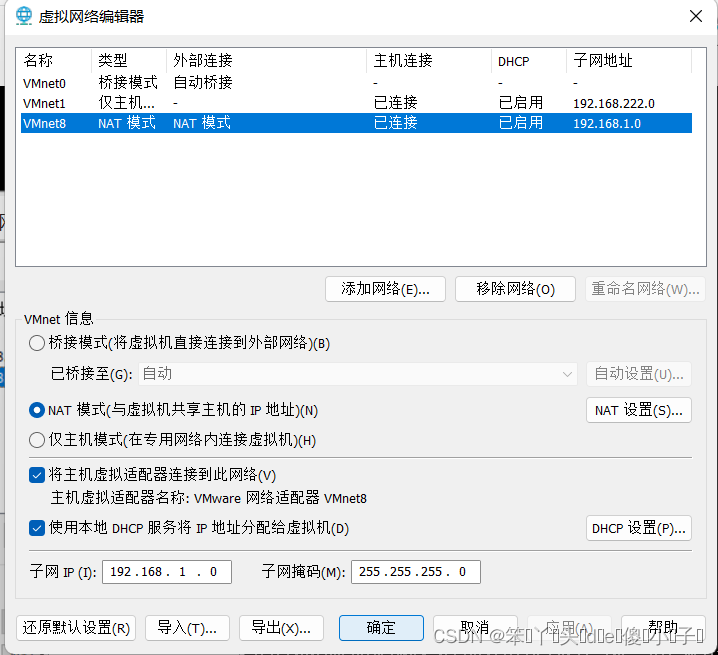Click the 应用(A) button
The image size is (718, 655).
click(569, 628)
